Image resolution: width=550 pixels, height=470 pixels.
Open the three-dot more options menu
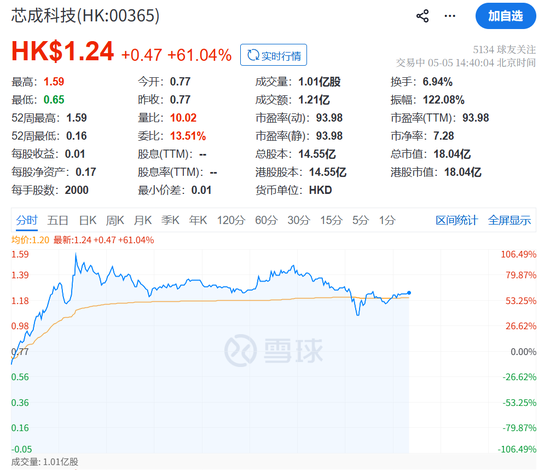(x=450, y=16)
